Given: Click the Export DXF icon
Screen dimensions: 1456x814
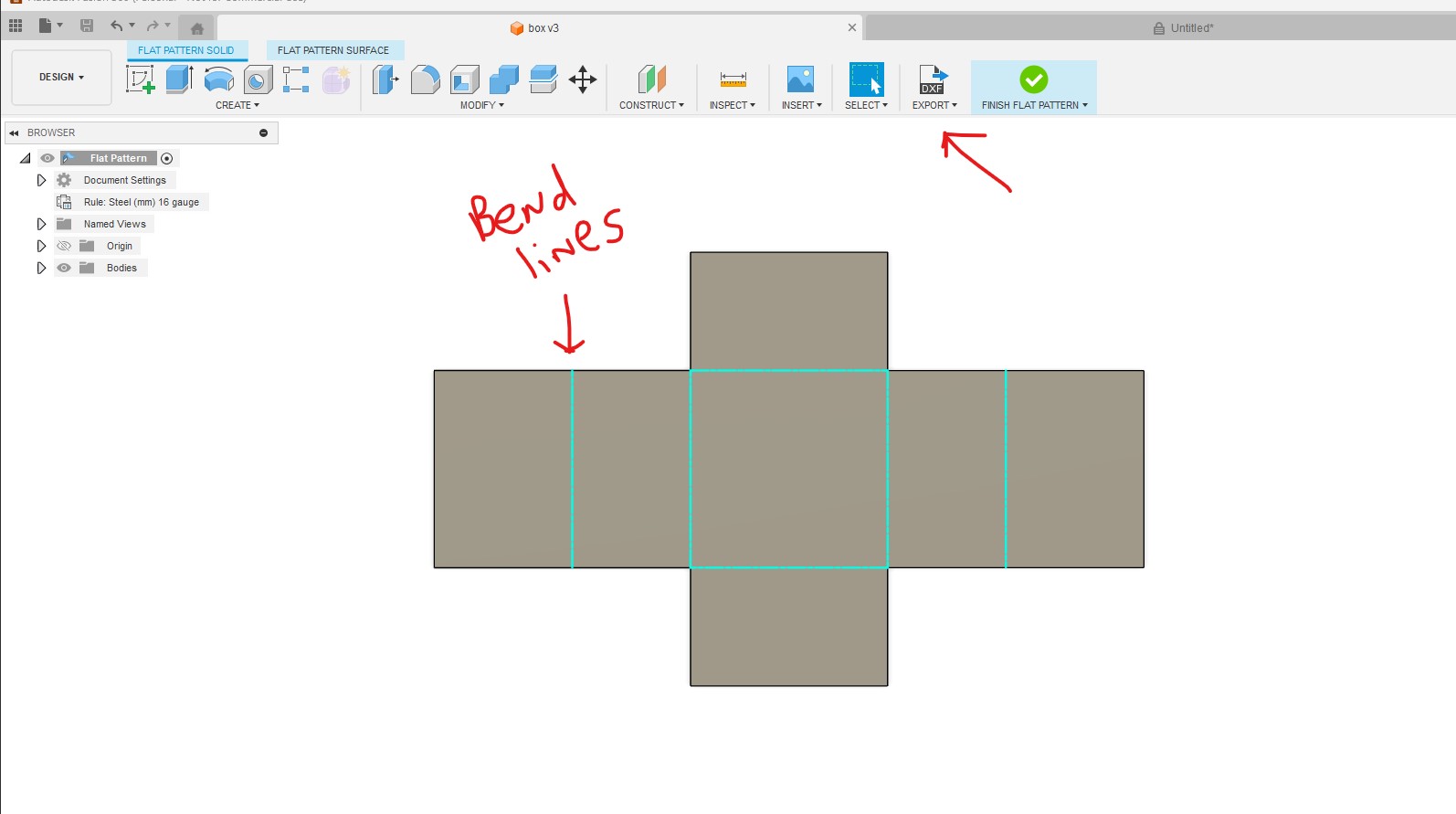Looking at the screenshot, I should coord(934,79).
